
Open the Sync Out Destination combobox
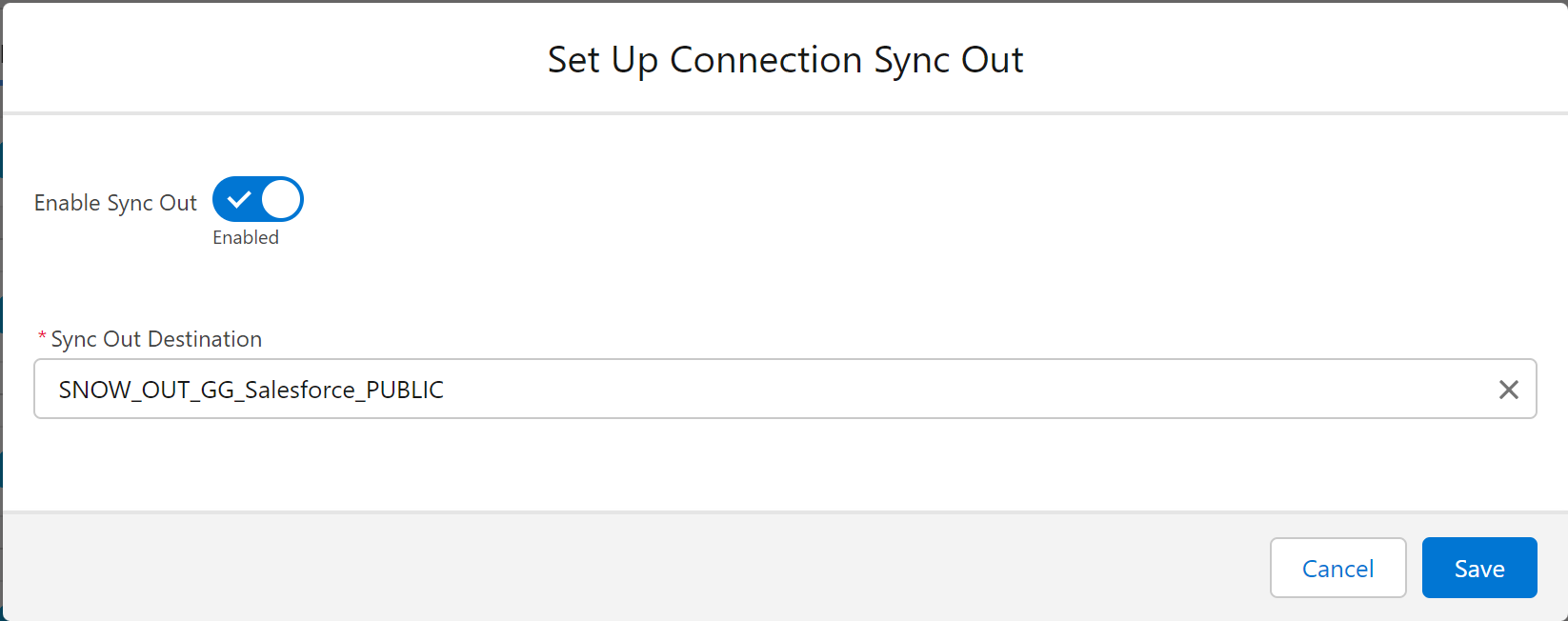point(785,389)
